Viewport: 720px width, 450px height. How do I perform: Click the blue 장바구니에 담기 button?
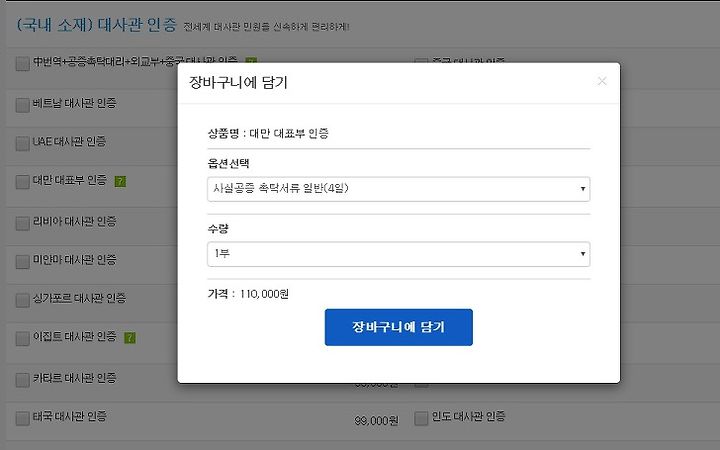(x=399, y=327)
